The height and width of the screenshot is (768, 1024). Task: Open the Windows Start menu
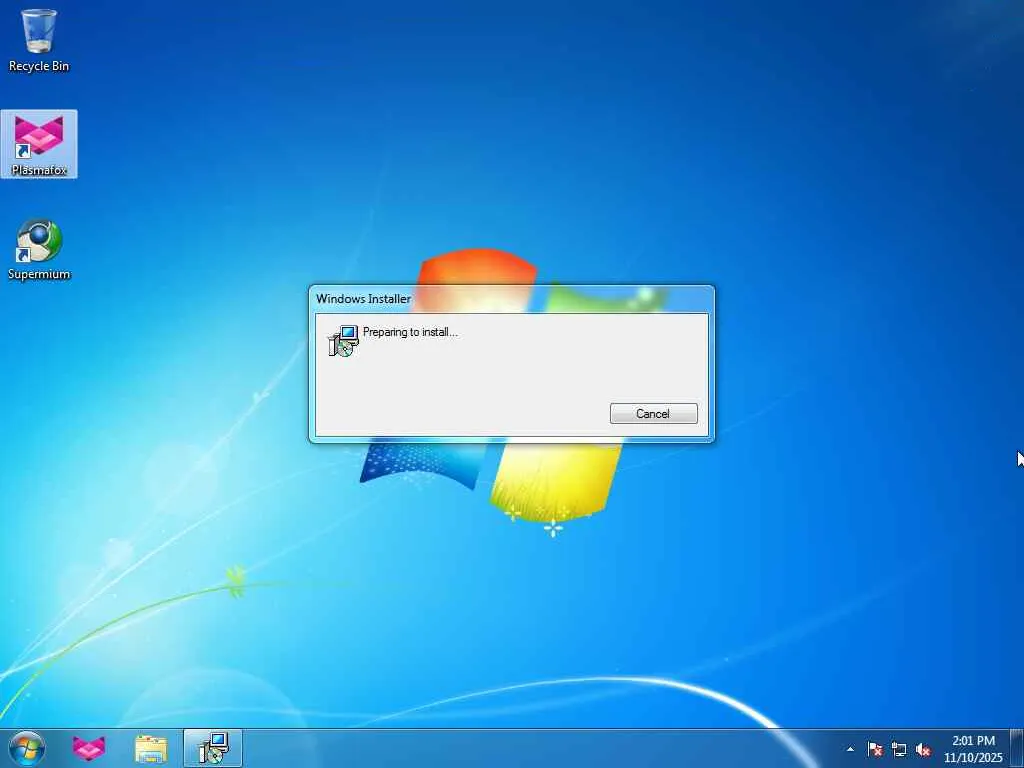point(27,748)
